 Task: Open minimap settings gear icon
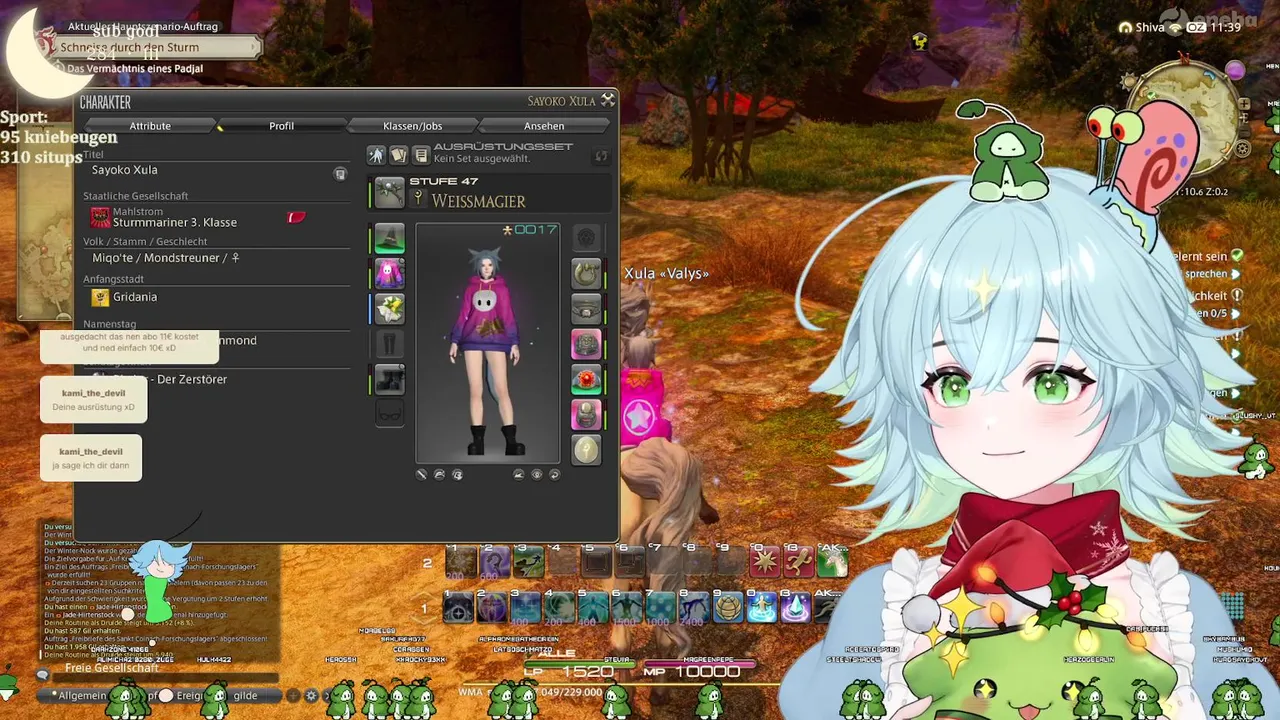point(1243,149)
